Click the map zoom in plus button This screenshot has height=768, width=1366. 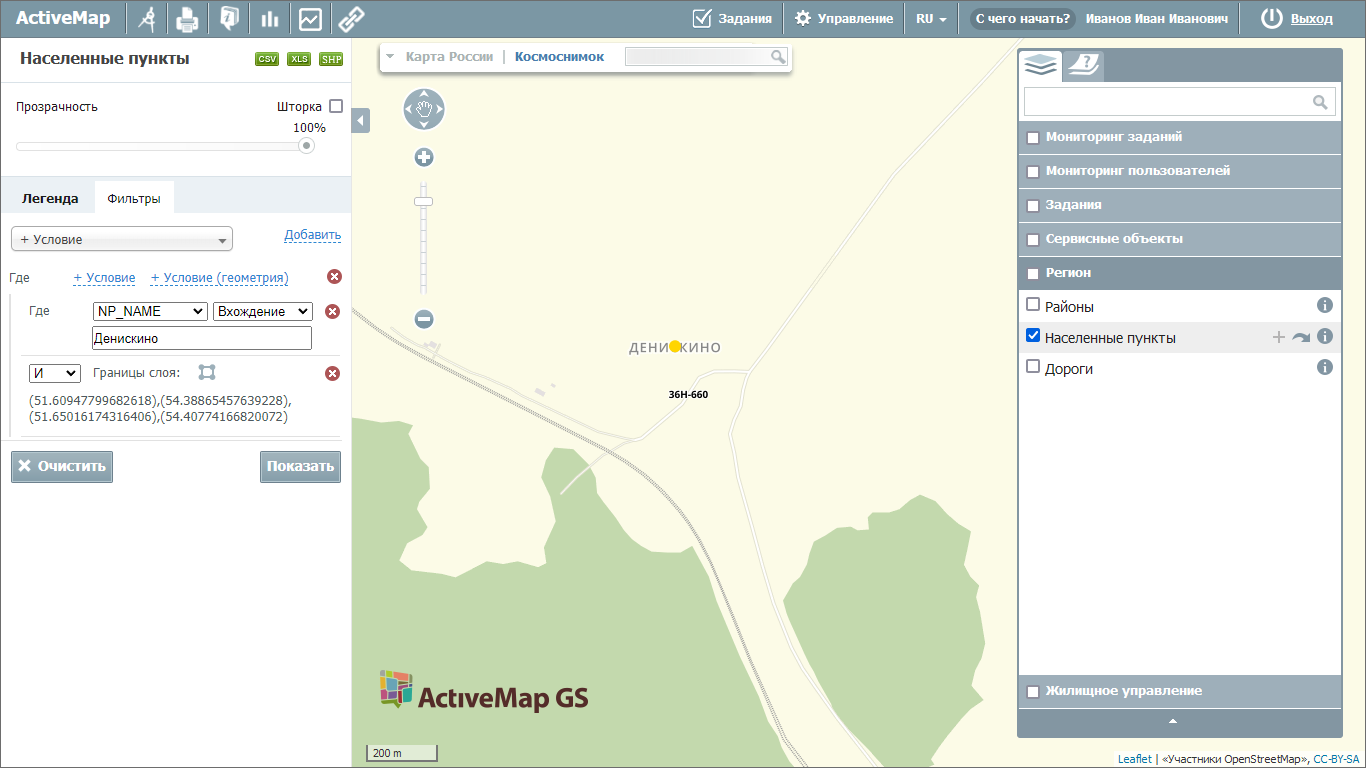coord(424,157)
